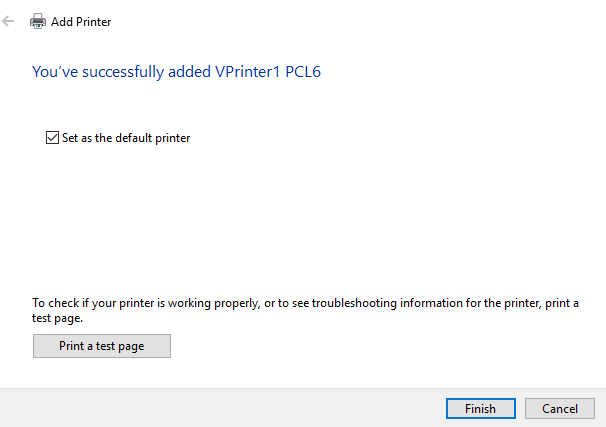Image resolution: width=606 pixels, height=427 pixels.
Task: Click the troubleshooting information paragraph text
Action: click(305, 310)
